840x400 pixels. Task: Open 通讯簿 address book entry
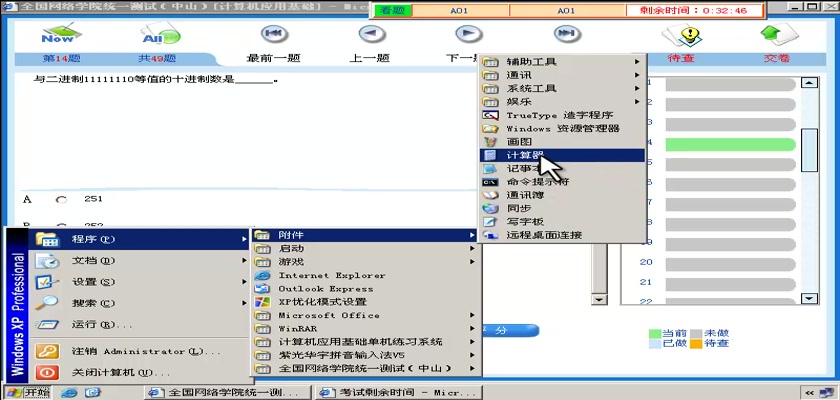562,195
